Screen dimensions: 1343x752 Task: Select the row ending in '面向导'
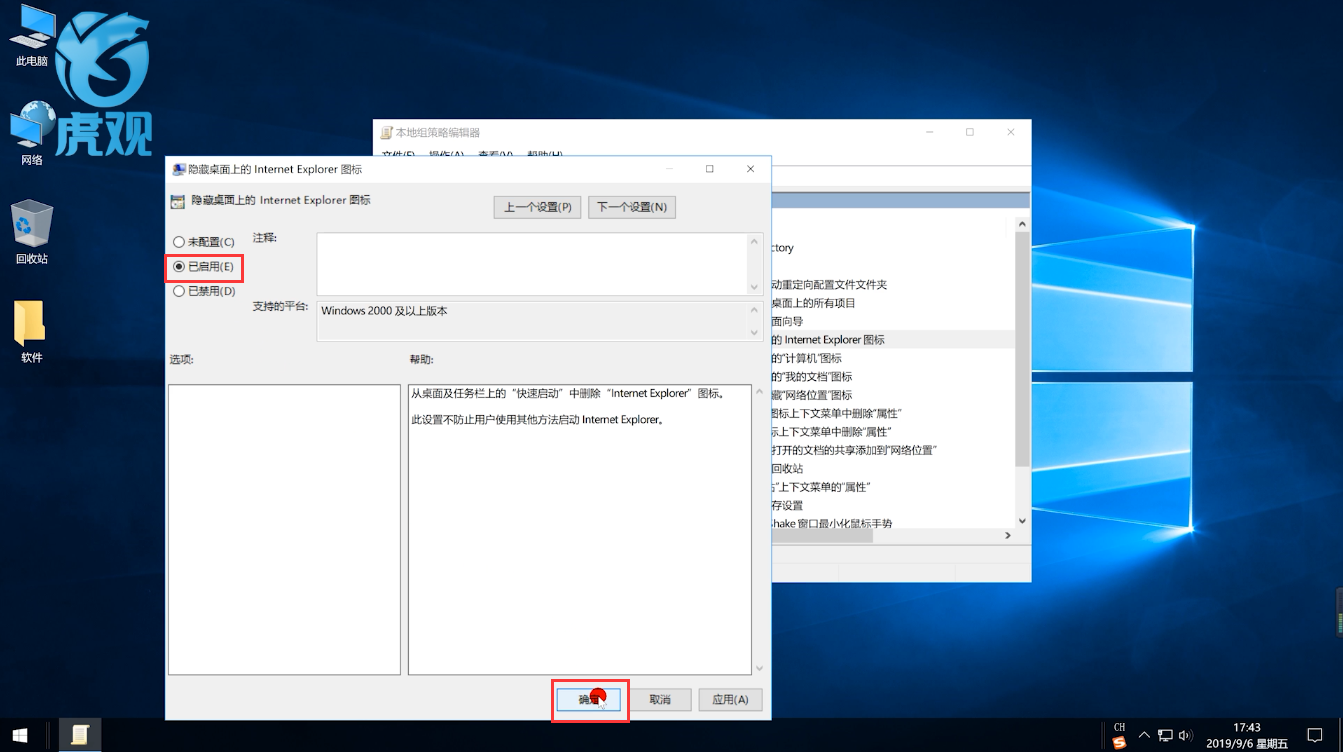click(893, 322)
